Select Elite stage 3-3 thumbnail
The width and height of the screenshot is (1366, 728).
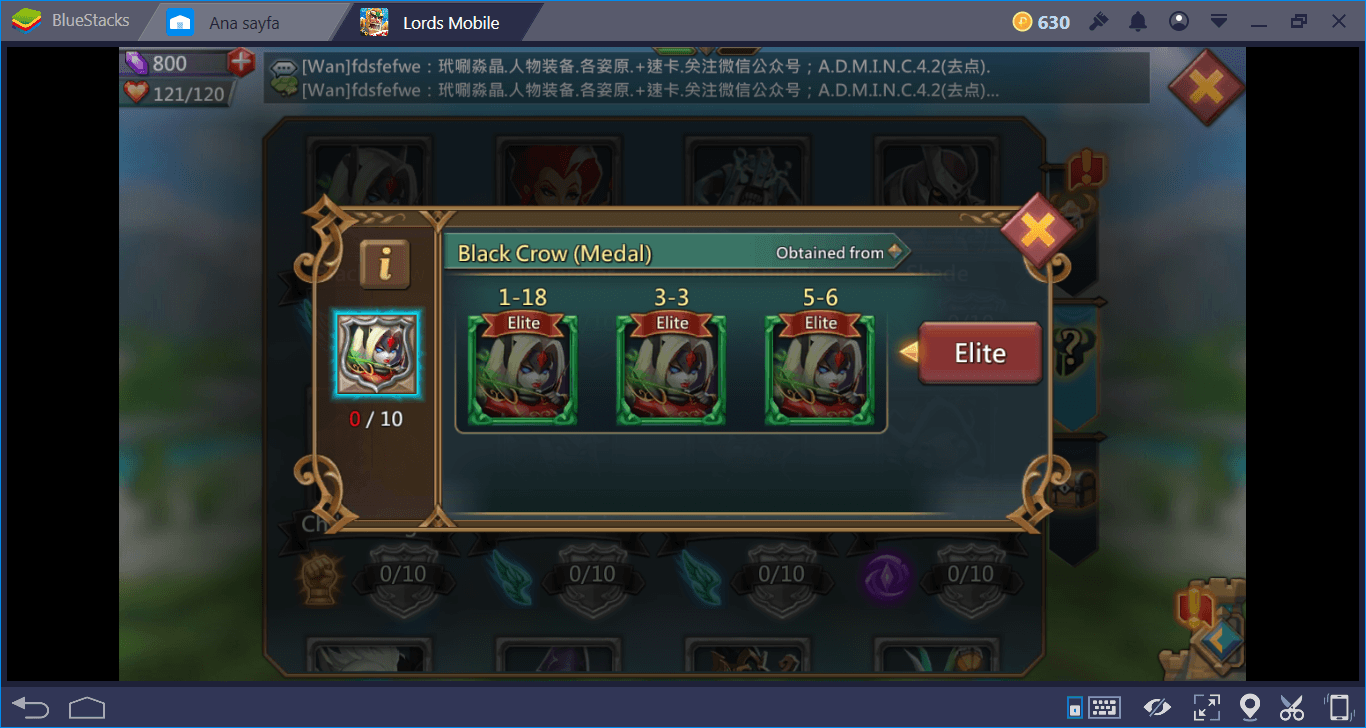671,369
